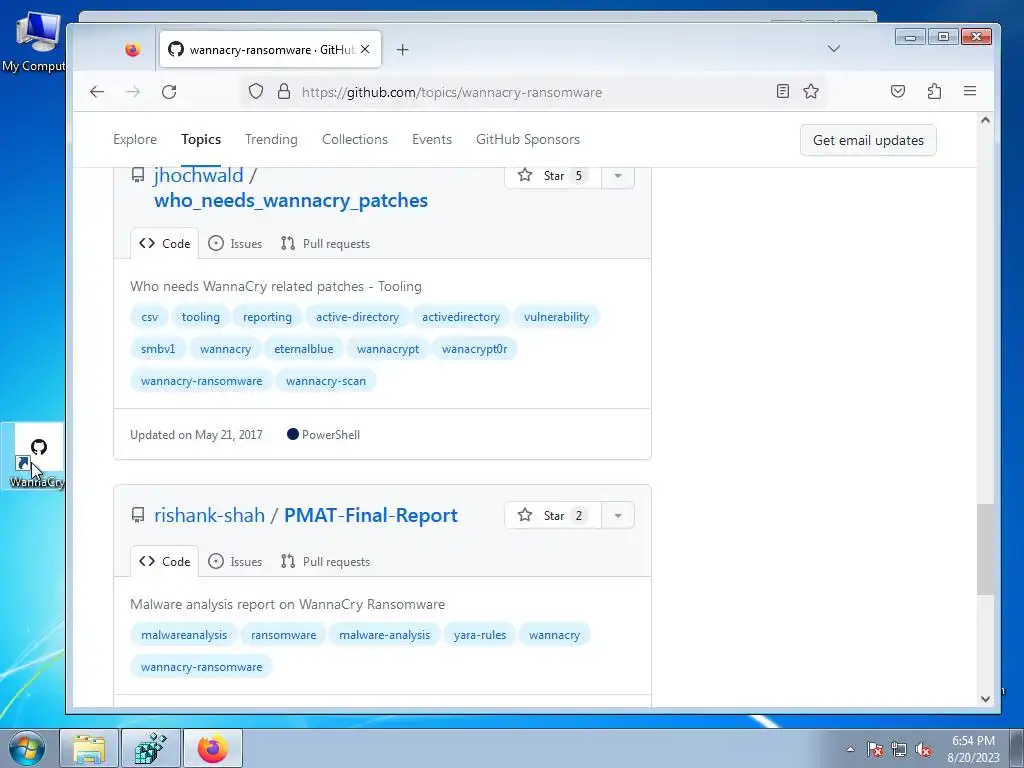Select the active-directory topic tag
The width and height of the screenshot is (1024, 768).
[357, 317]
